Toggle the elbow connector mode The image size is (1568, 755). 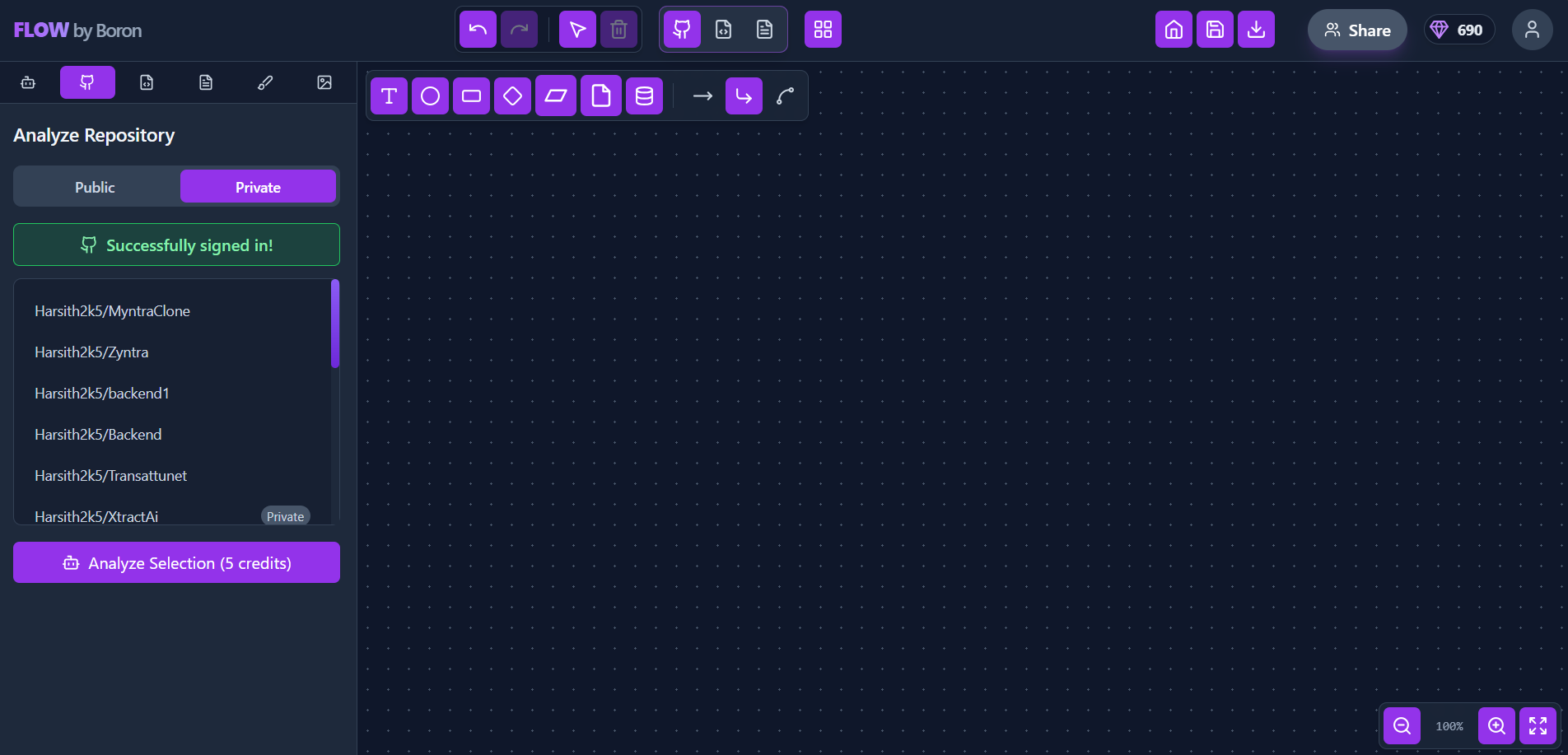(744, 96)
